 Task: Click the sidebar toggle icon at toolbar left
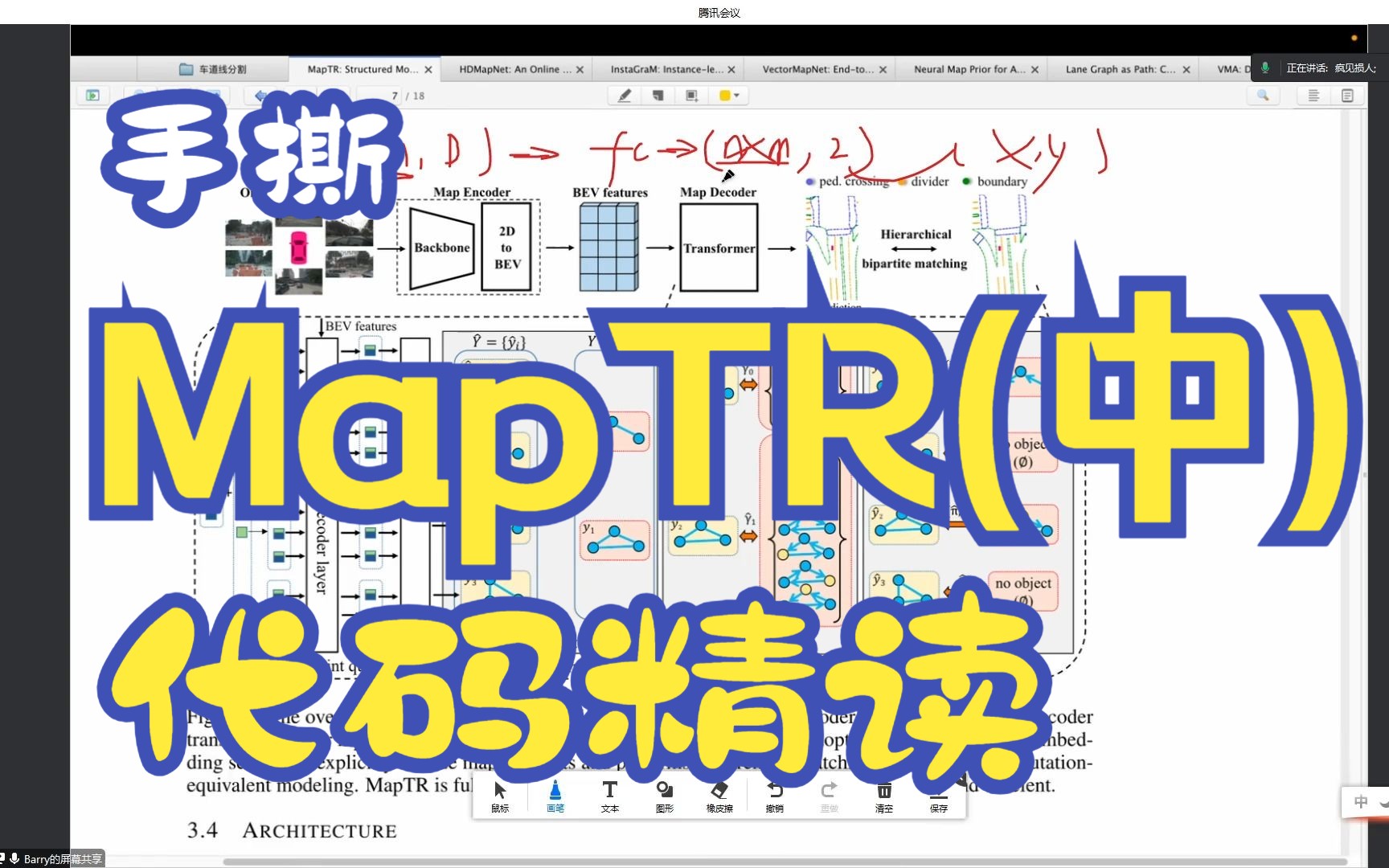[x=92, y=96]
